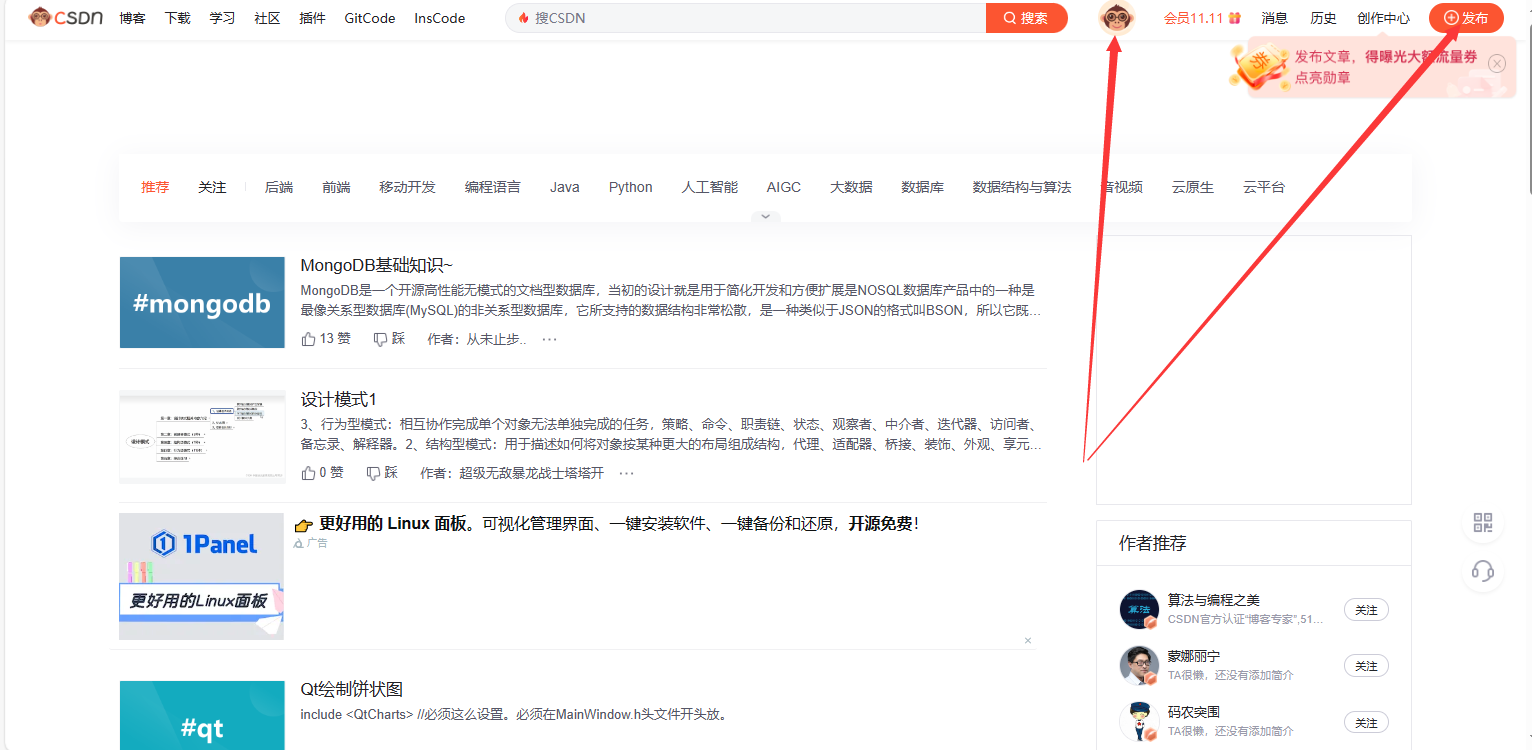Follow author 蒙娜丽宁
This screenshot has width=1532, height=750.
1366,666
